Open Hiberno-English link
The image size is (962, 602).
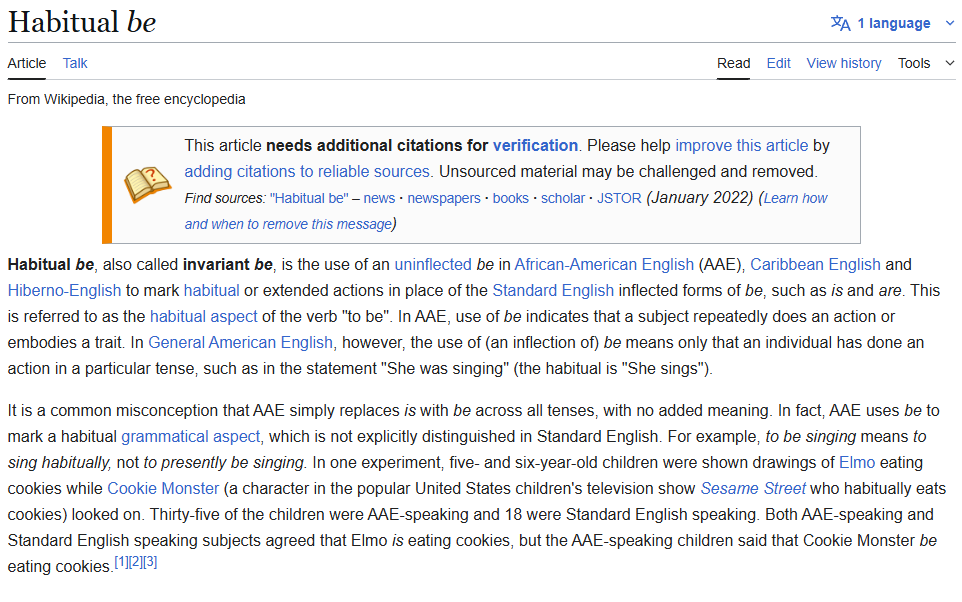[64, 290]
